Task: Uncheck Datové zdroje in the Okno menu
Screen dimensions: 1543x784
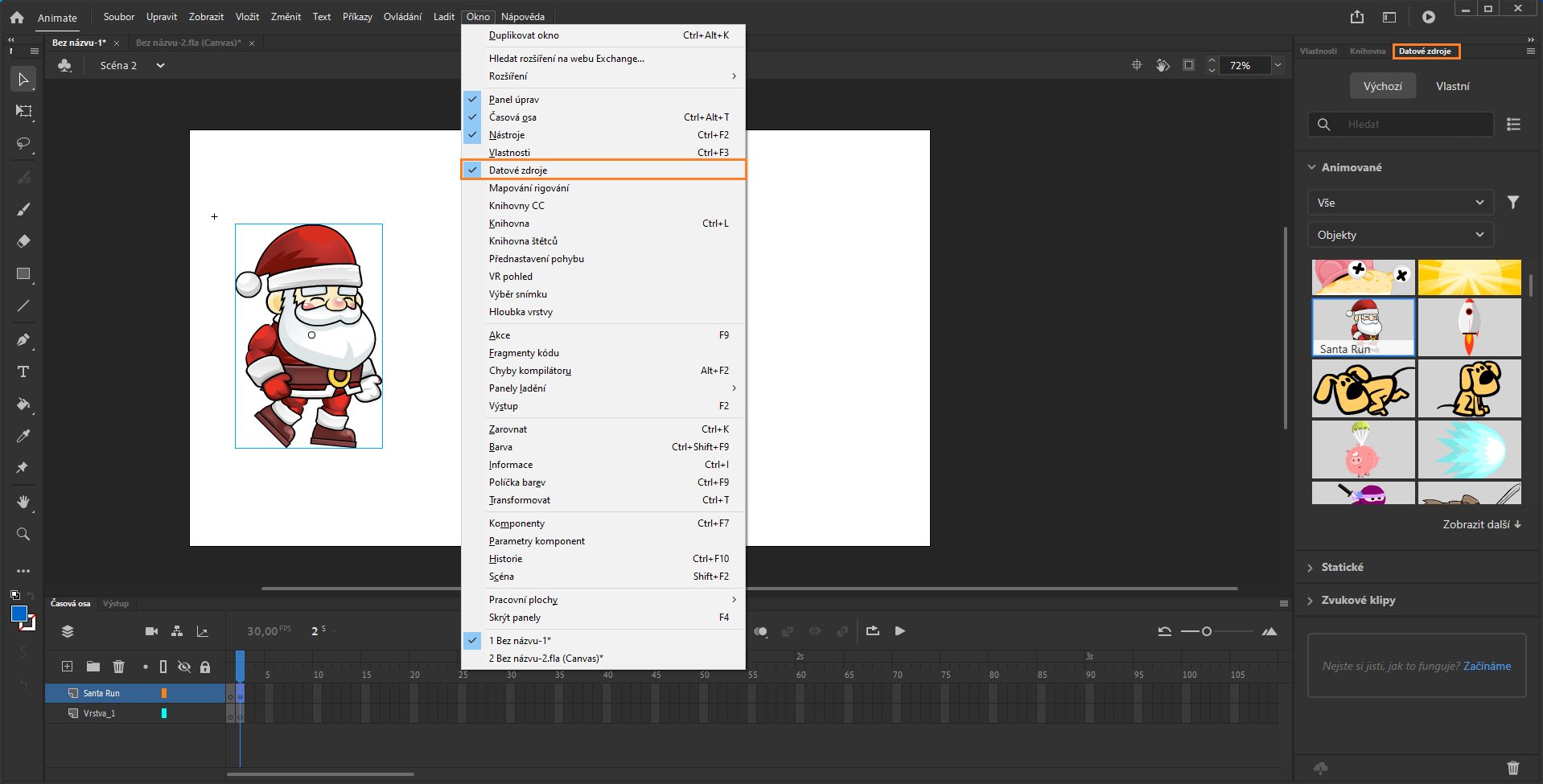Action: (603, 170)
